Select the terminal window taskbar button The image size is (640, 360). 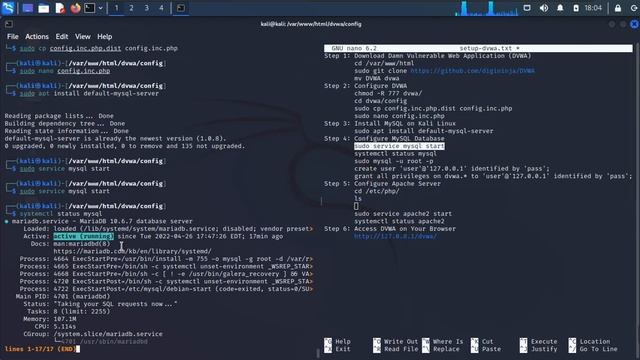tap(181, 8)
